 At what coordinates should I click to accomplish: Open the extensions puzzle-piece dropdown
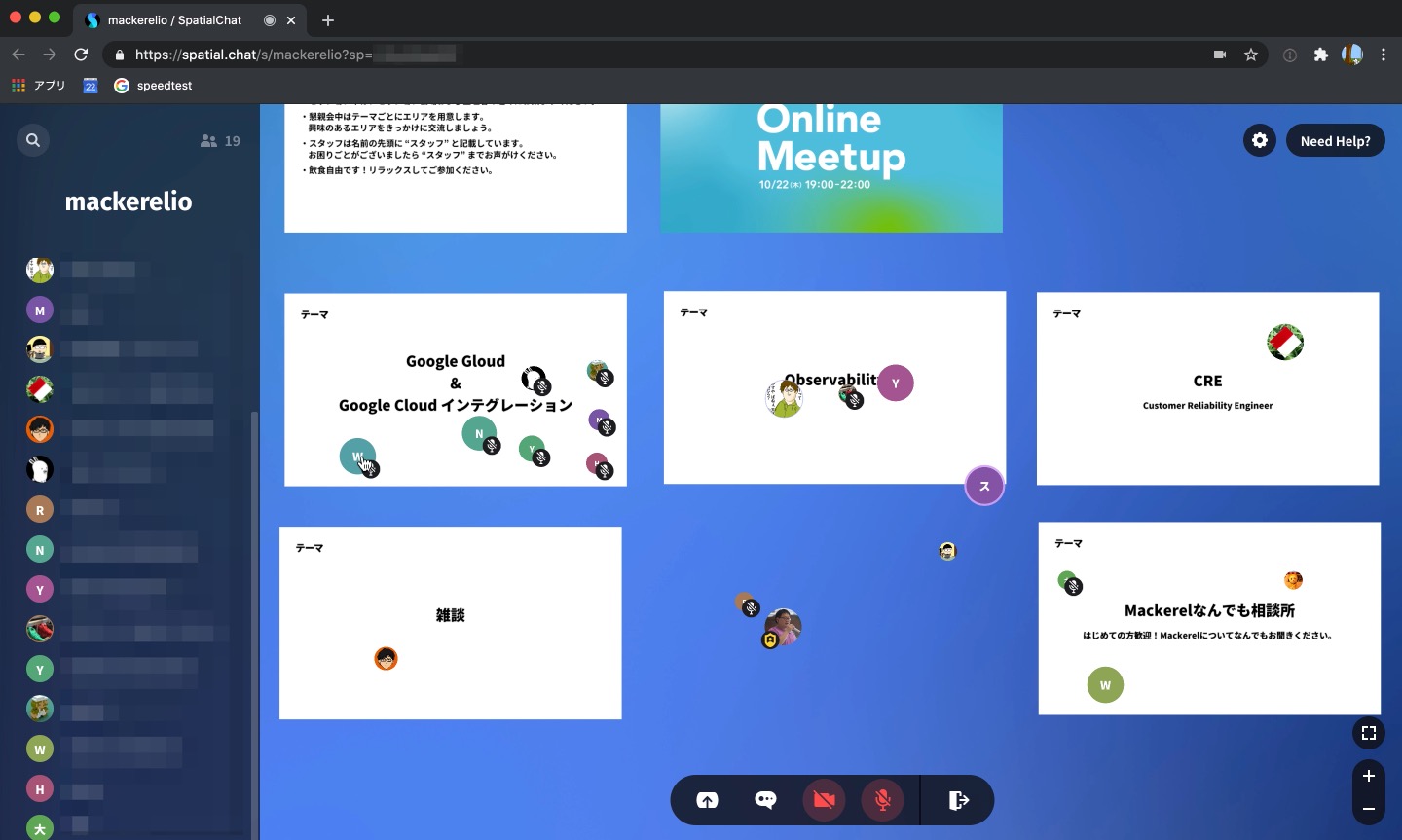coord(1321,55)
